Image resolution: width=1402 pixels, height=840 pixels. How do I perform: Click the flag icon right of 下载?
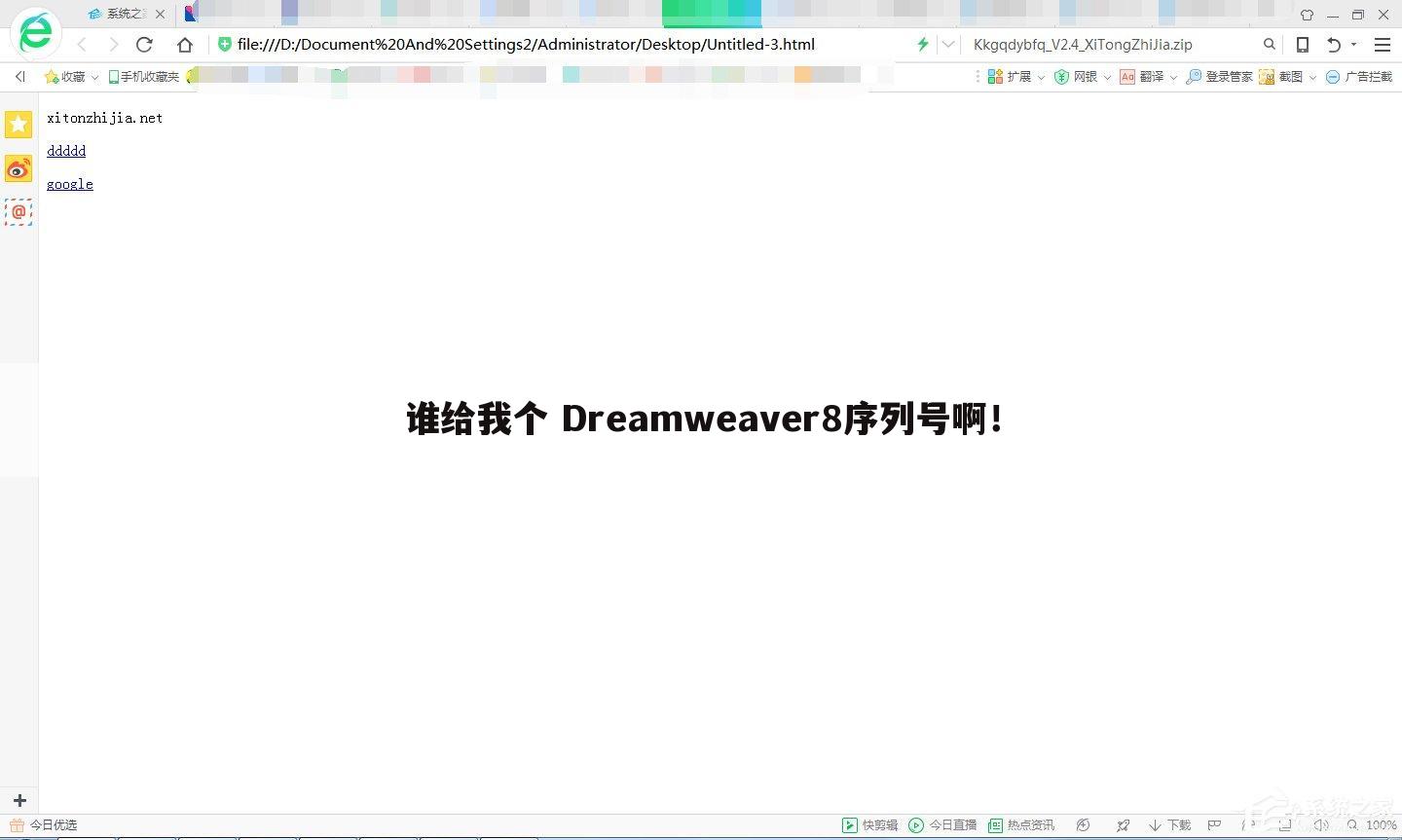pos(1214,825)
